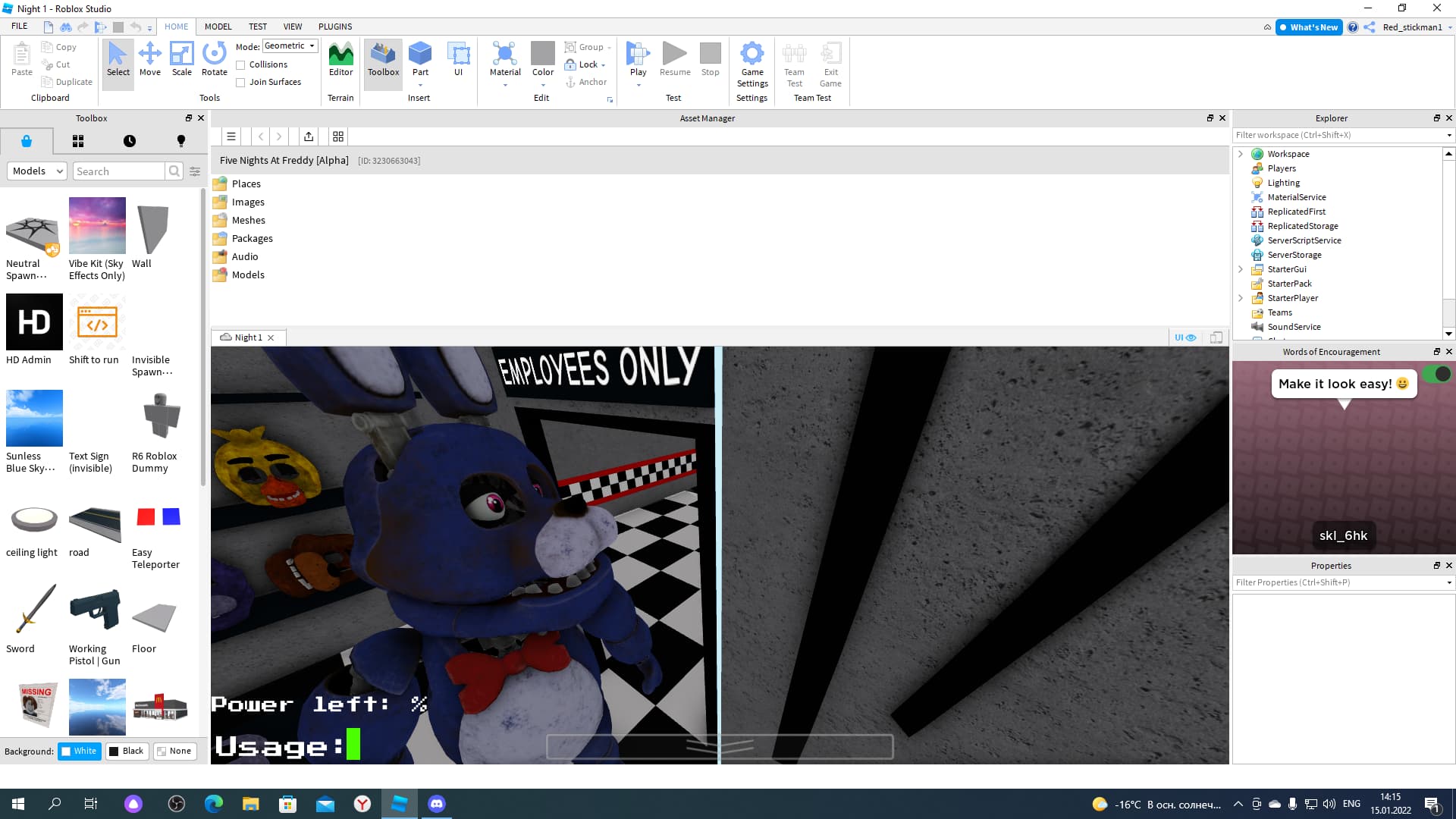
Task: Switch to the MODEL ribbon tab
Action: pos(218,27)
